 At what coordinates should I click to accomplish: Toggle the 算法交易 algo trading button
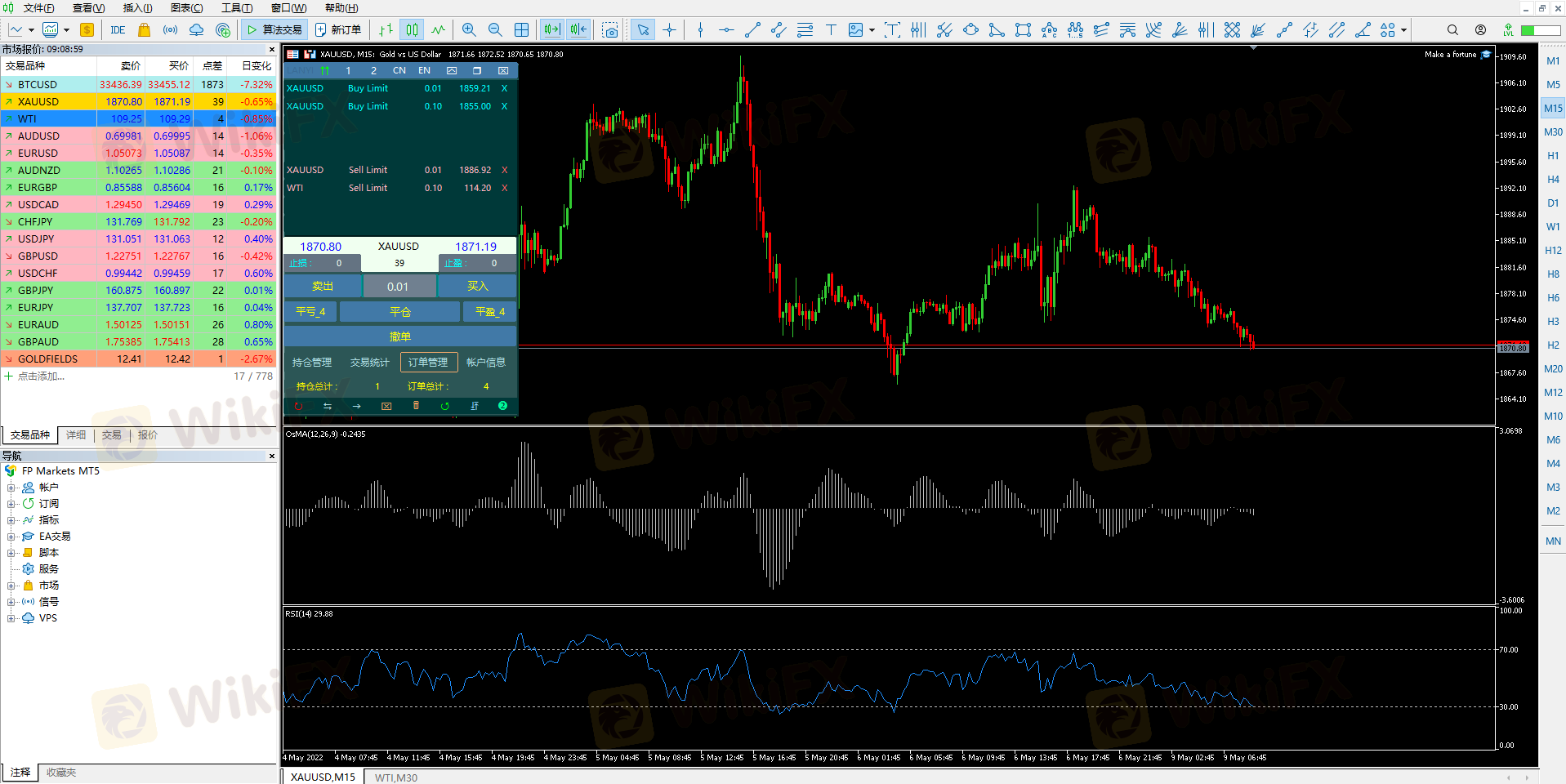point(274,30)
